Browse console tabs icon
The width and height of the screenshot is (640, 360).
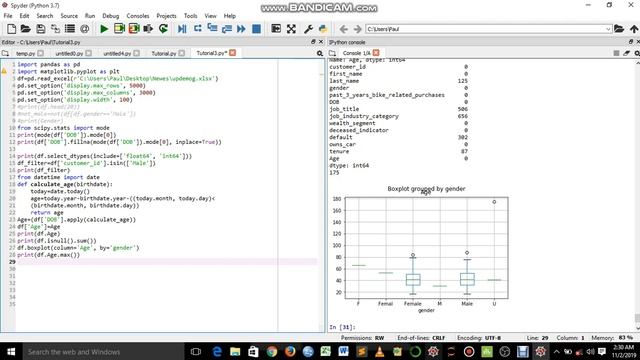pos(332,53)
